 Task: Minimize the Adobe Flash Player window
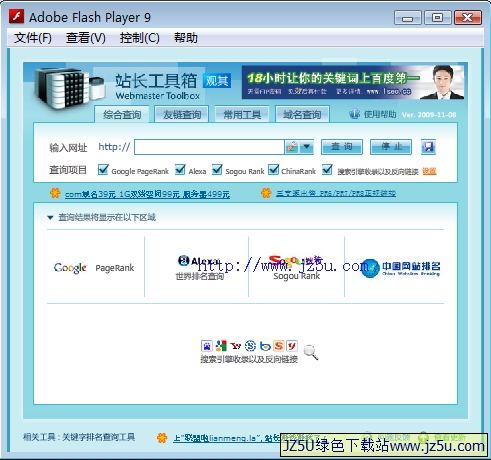click(x=408, y=18)
